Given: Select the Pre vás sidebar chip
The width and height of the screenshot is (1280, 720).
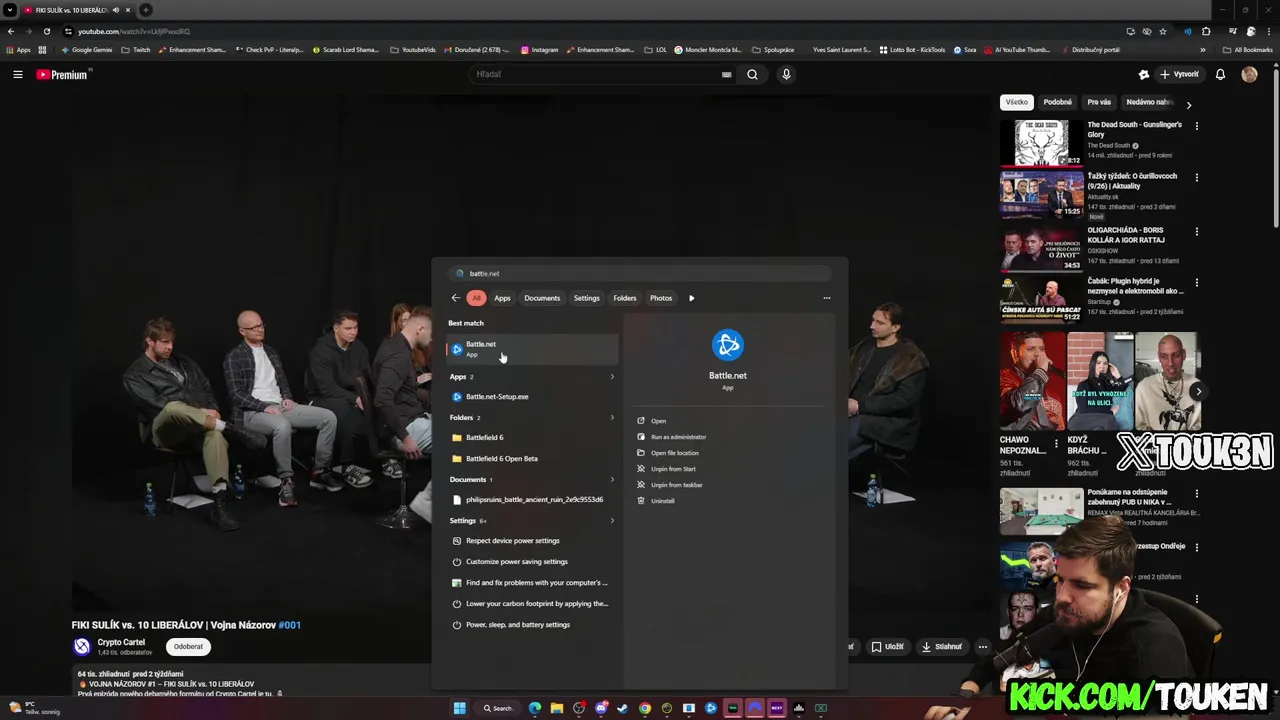Looking at the screenshot, I should pyautogui.click(x=1099, y=102).
